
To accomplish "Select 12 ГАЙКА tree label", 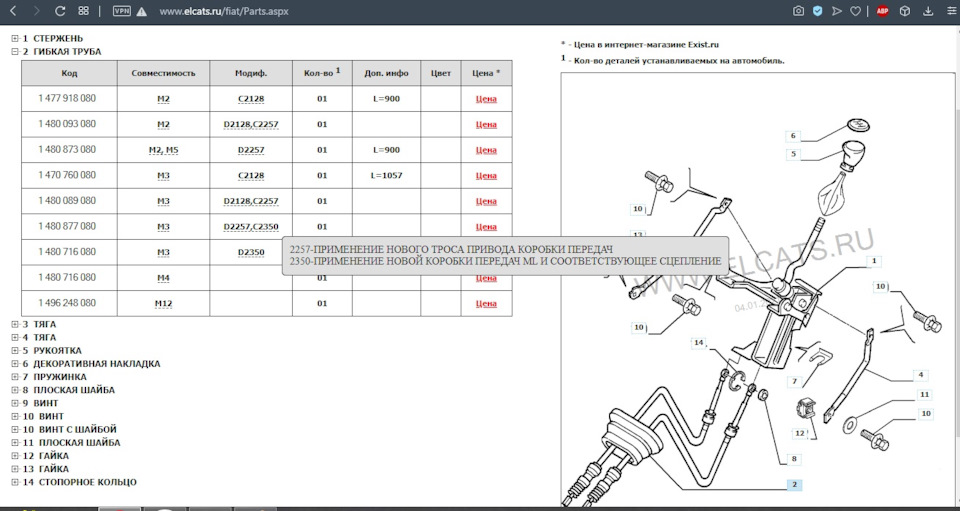I will coord(45,456).
